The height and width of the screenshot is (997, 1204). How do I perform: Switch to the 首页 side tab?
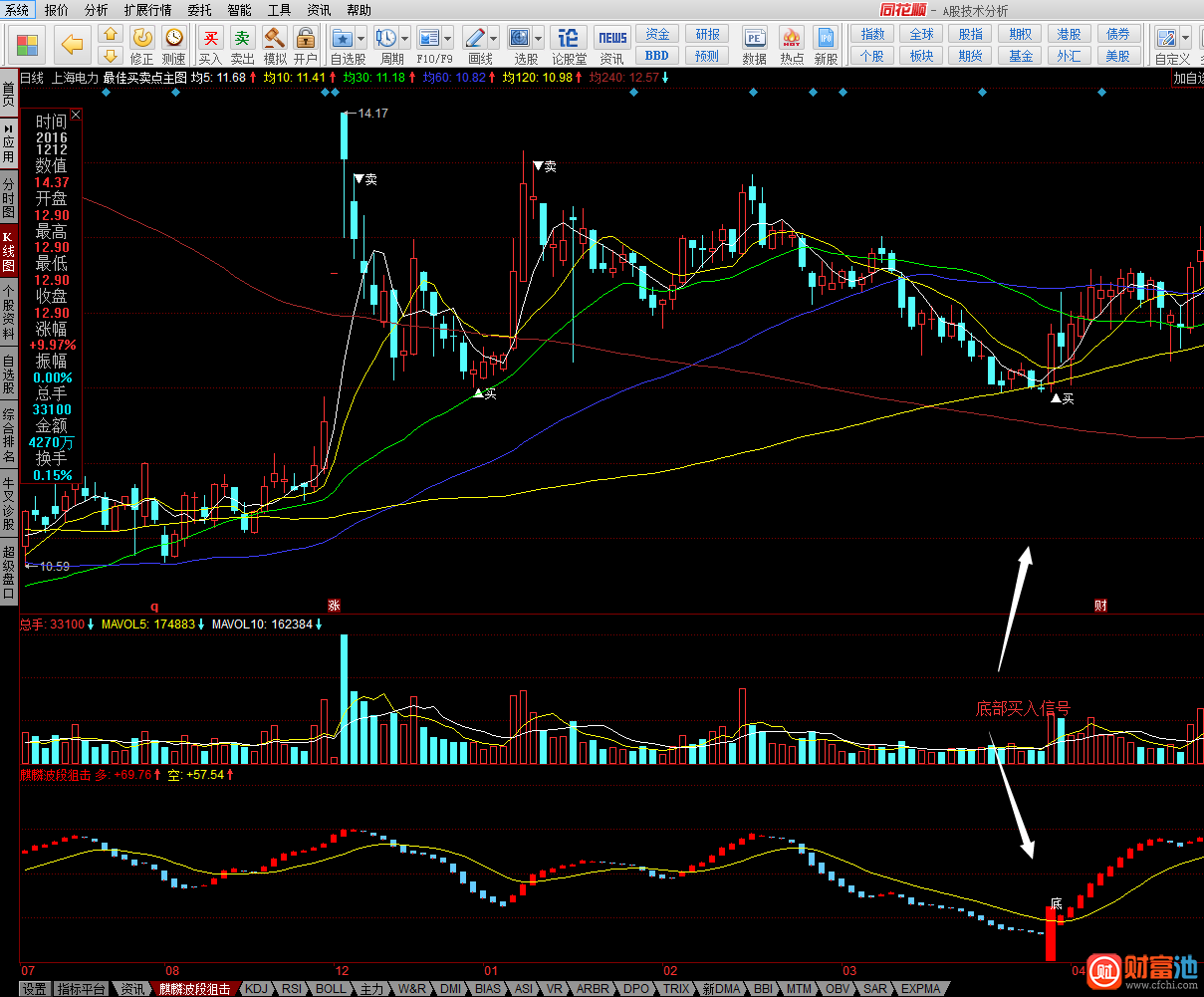[x=9, y=95]
